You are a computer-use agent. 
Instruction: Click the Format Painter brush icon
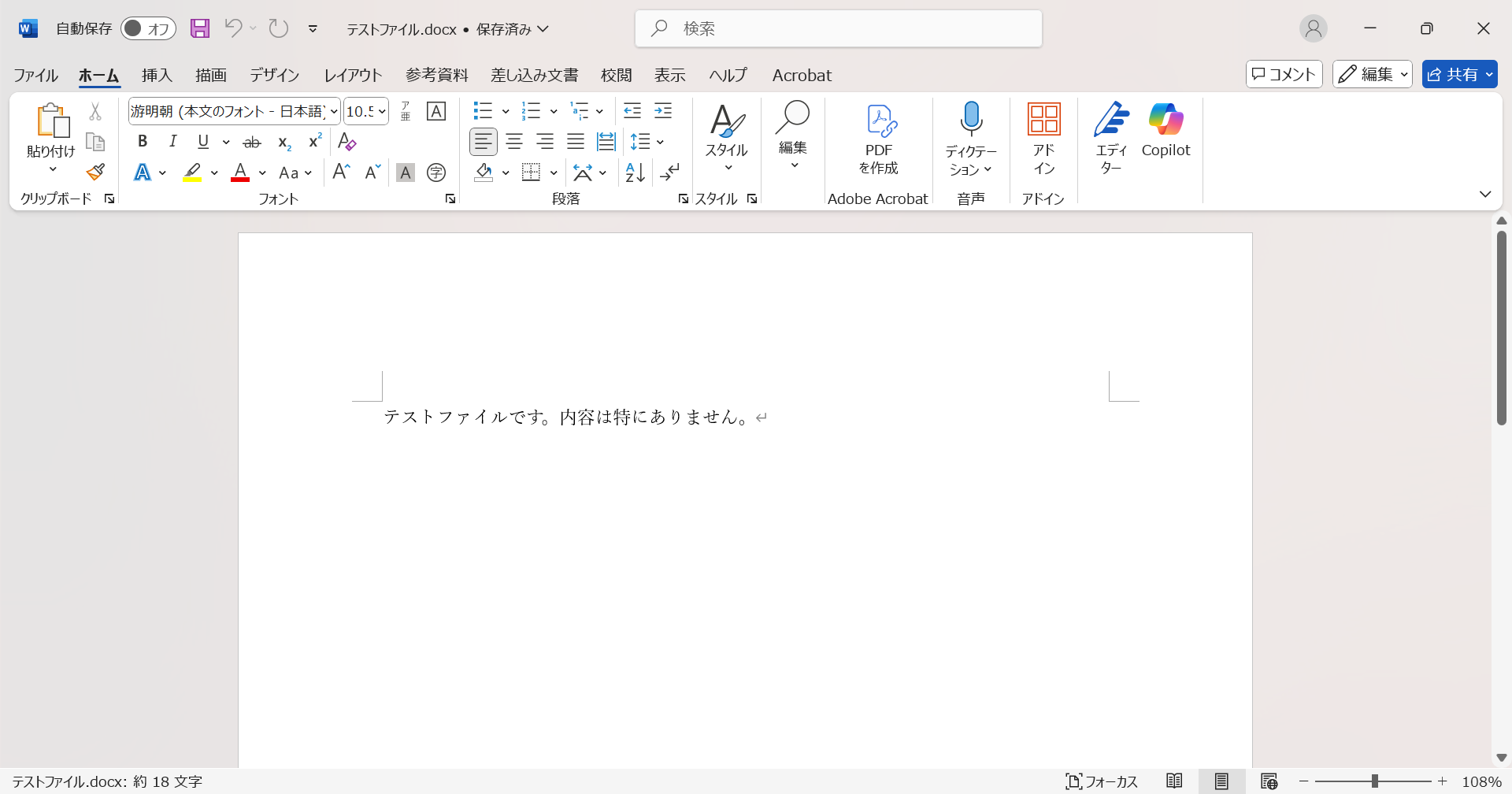(95, 172)
